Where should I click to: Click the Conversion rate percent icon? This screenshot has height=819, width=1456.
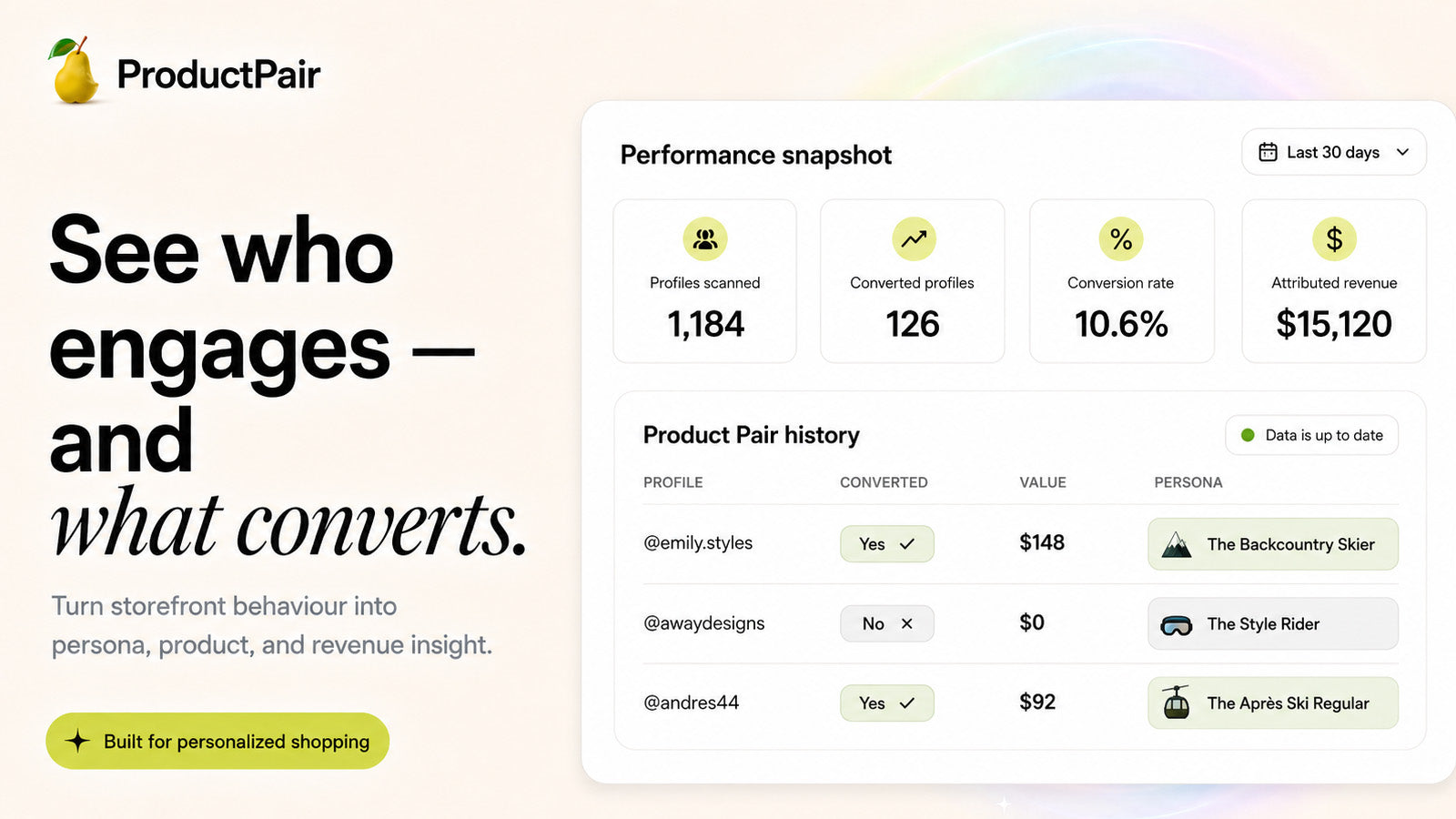point(1121,239)
